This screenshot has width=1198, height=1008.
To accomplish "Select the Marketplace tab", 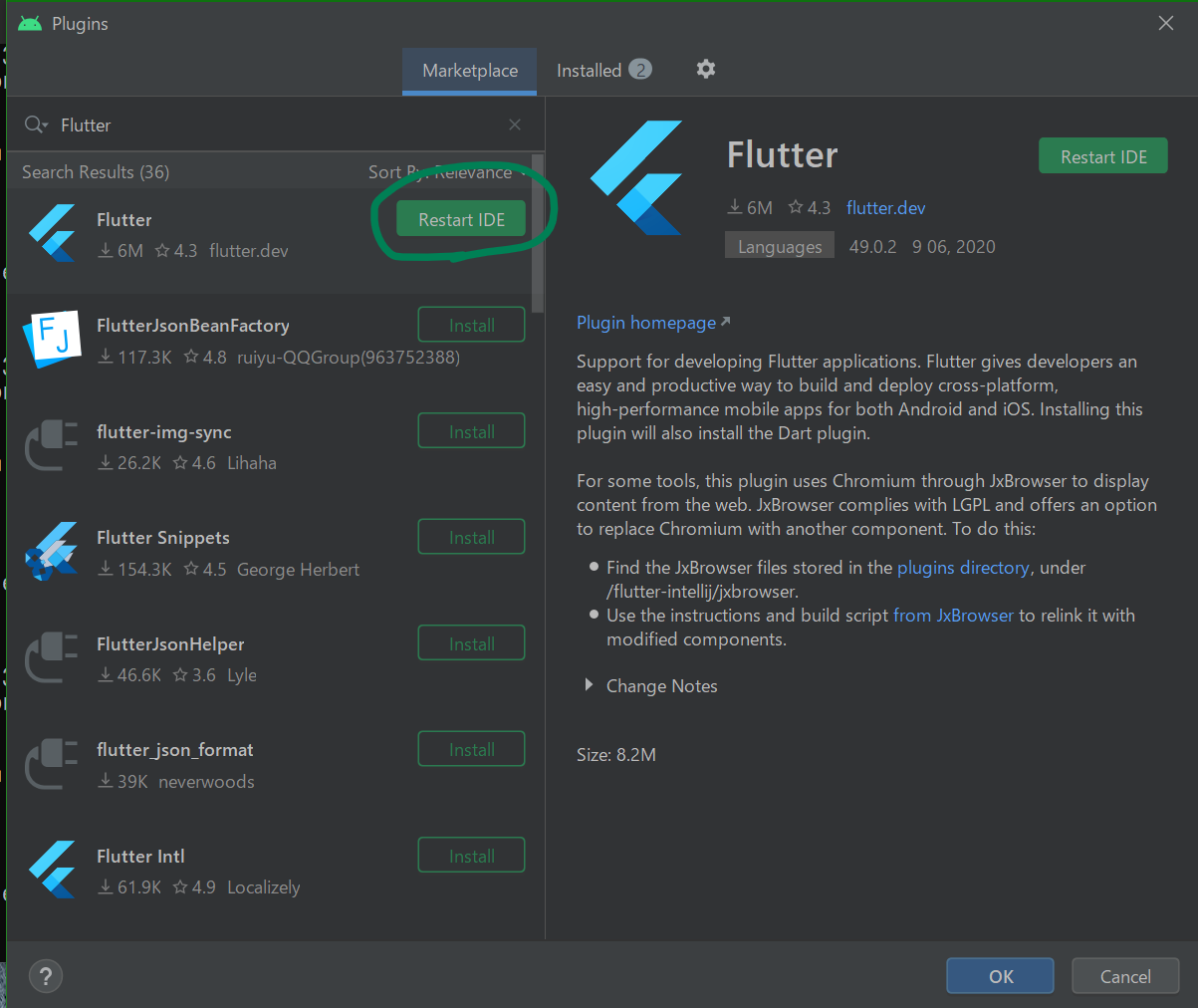I will click(469, 70).
